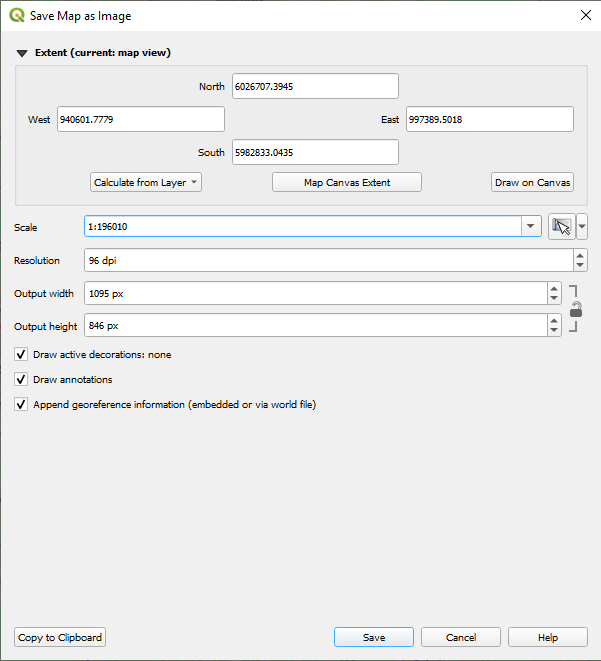The image size is (601, 661).
Task: Close the Save Map as Image dialog
Action: (x=585, y=16)
